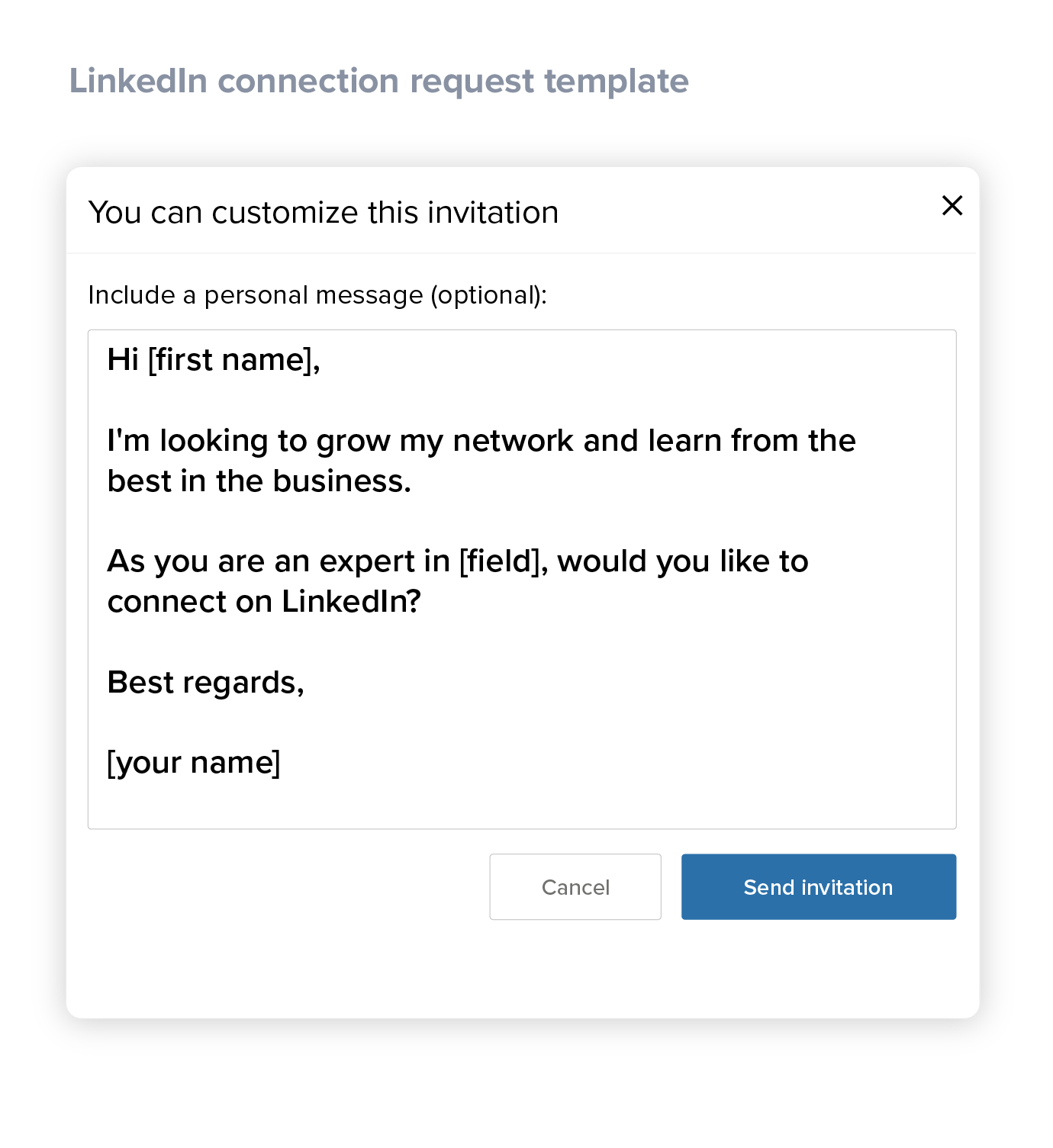Click the phrase 'would you like to'
1053x1148 pixels.
coord(682,561)
